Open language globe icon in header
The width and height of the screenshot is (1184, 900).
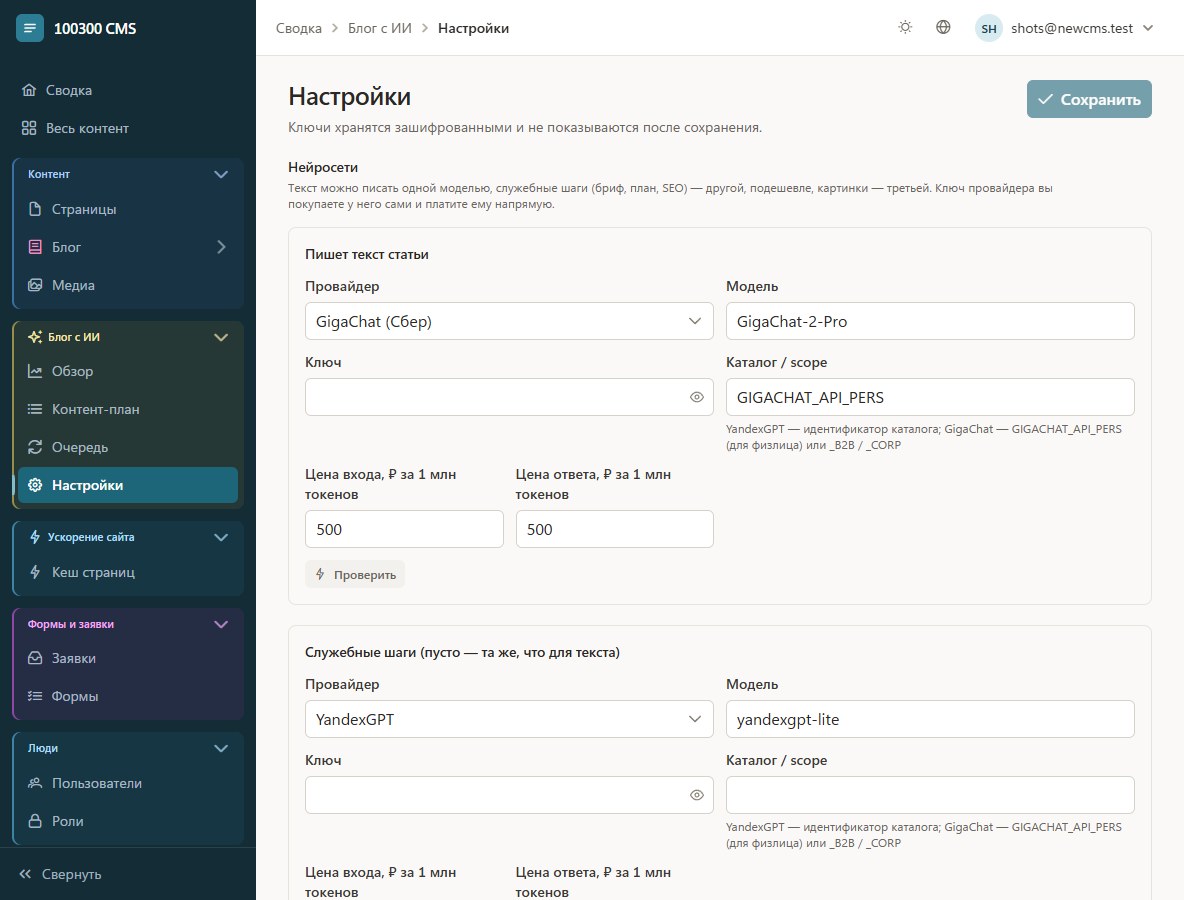click(x=943, y=28)
